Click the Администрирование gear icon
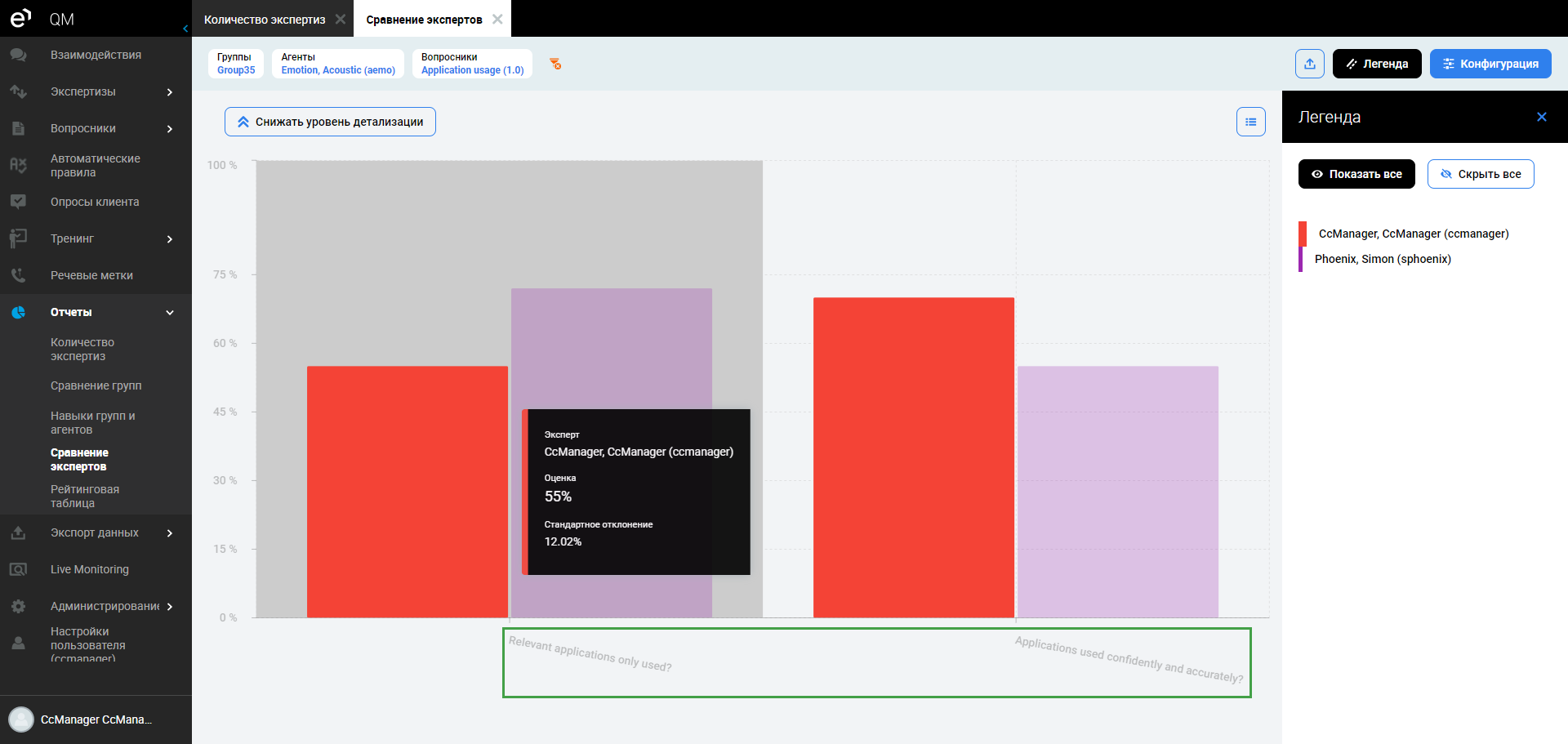1568x744 pixels. (18, 606)
